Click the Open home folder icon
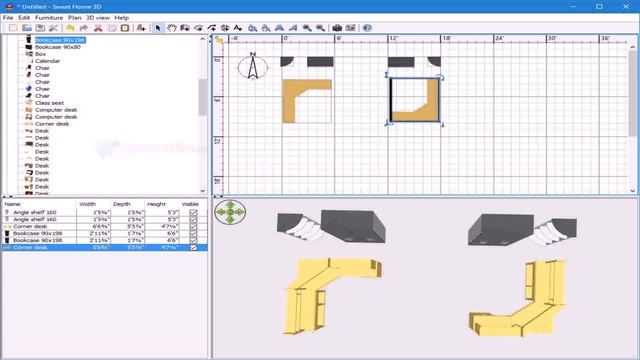 point(27,28)
